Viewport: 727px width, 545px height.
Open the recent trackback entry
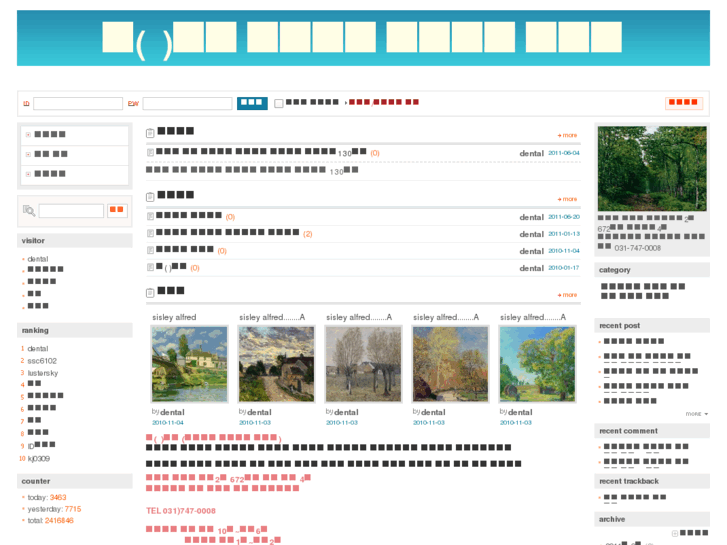click(x=635, y=497)
